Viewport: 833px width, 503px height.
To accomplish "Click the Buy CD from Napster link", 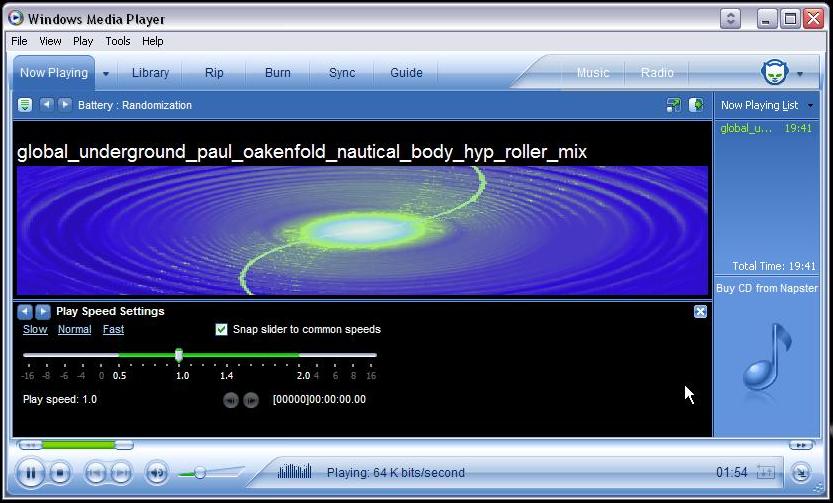I will (x=766, y=288).
